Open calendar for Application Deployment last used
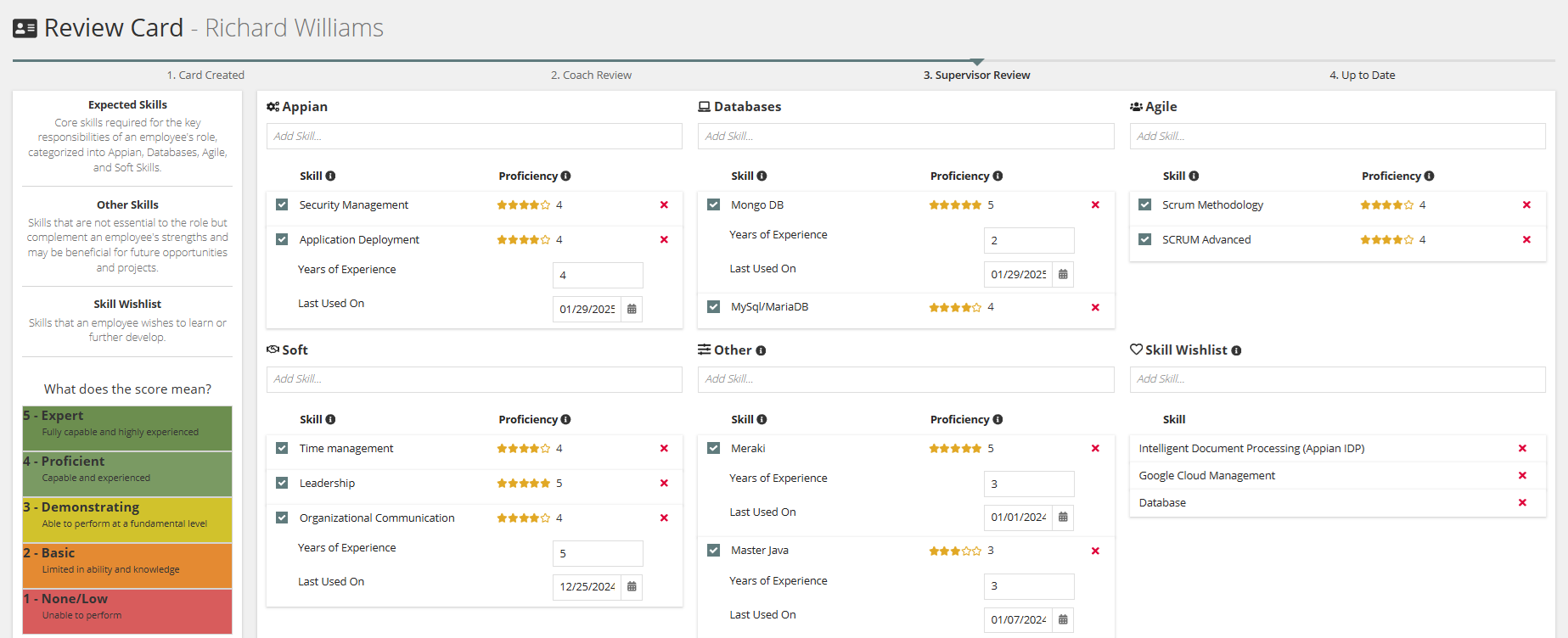 [632, 309]
